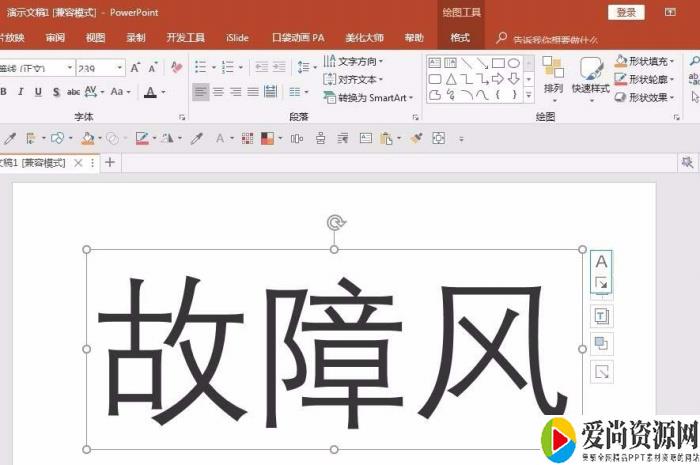Select the Arrow line shape
Screen dimensions: 700x465
pyautogui.click(x=482, y=63)
